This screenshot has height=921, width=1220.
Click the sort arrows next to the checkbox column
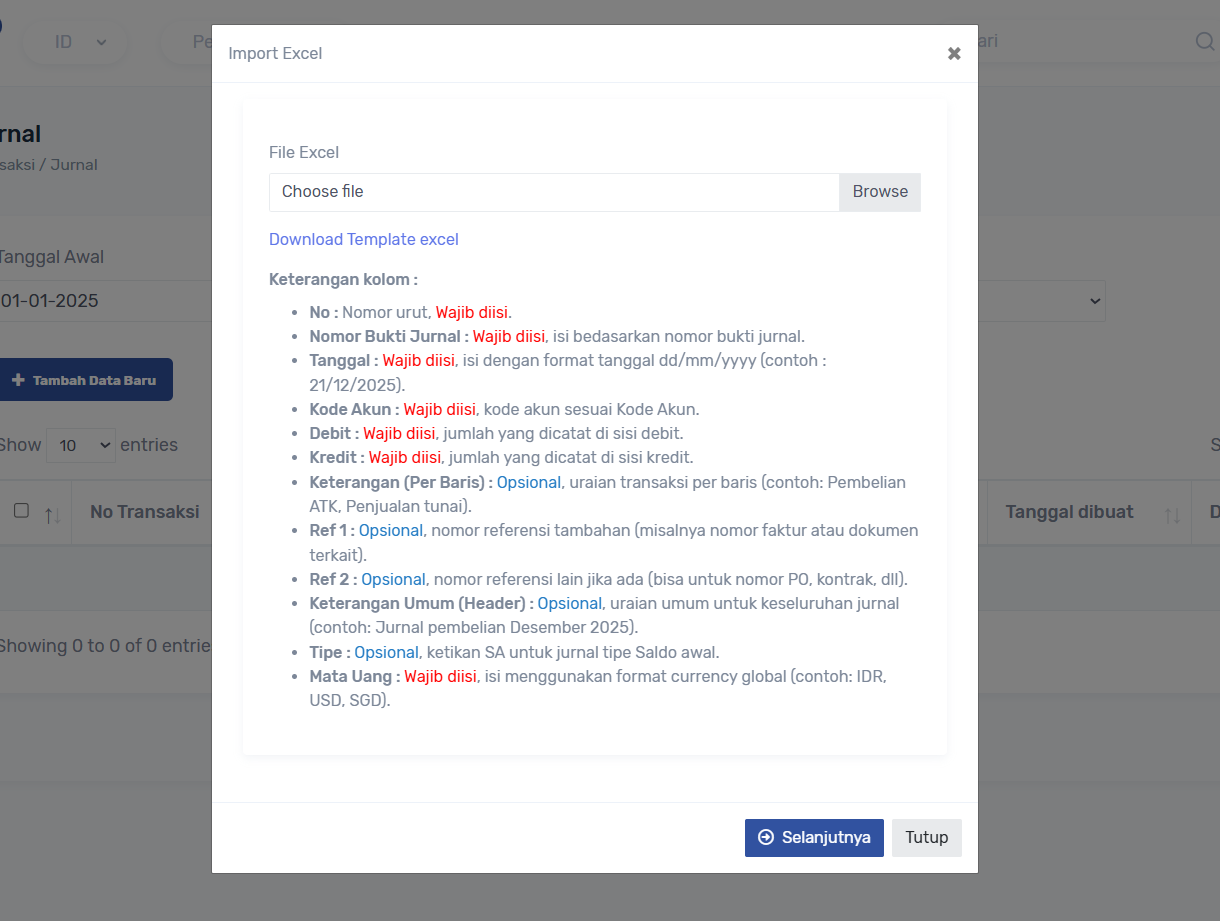coord(52,514)
